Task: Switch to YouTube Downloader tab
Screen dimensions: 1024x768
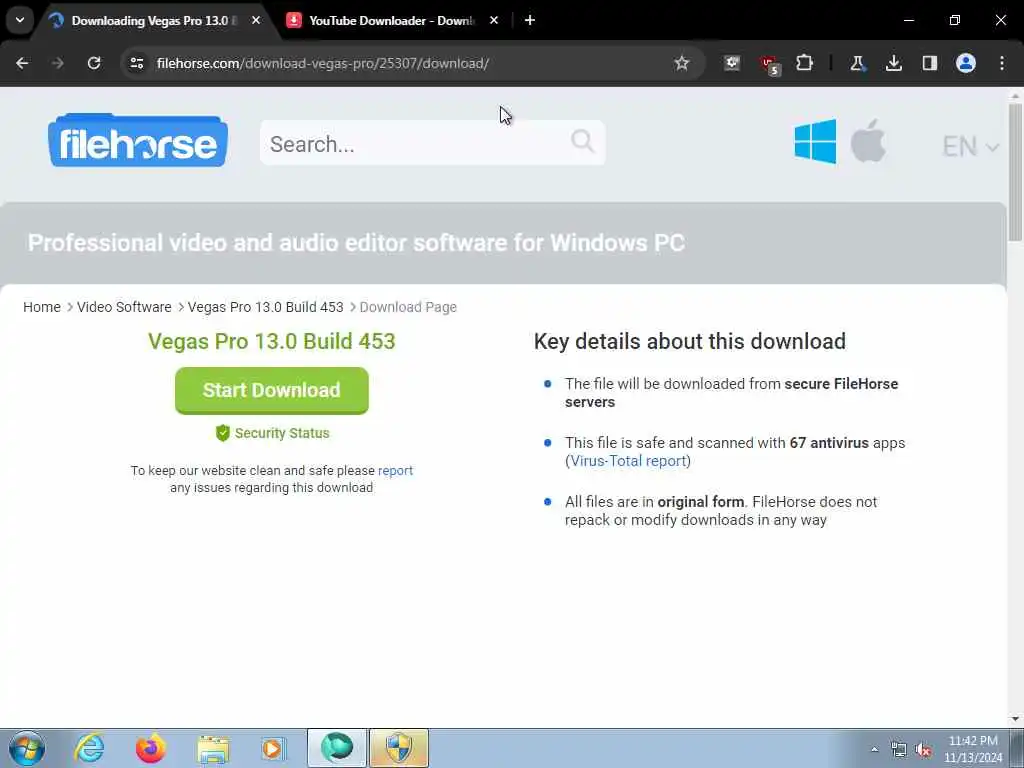Action: click(x=391, y=21)
